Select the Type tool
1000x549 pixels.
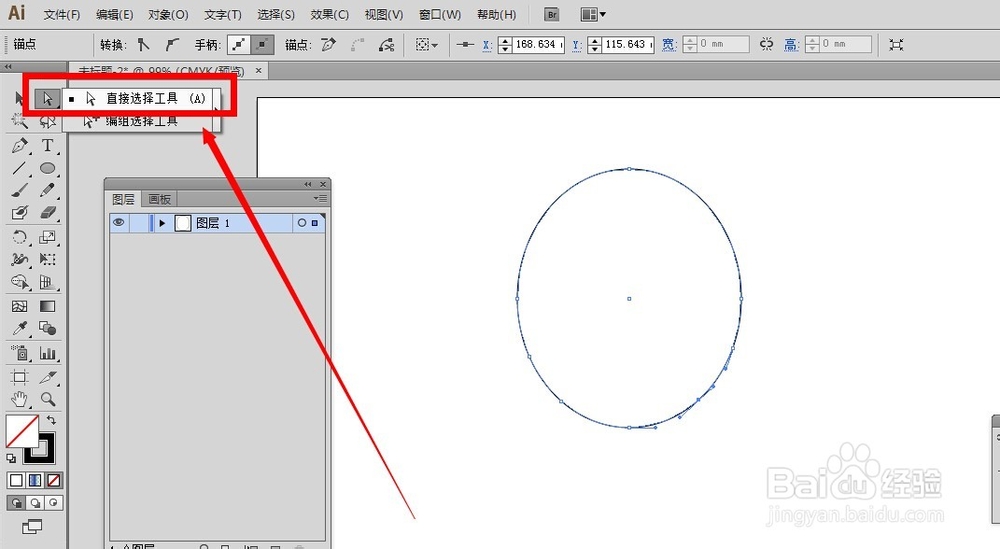[x=47, y=146]
